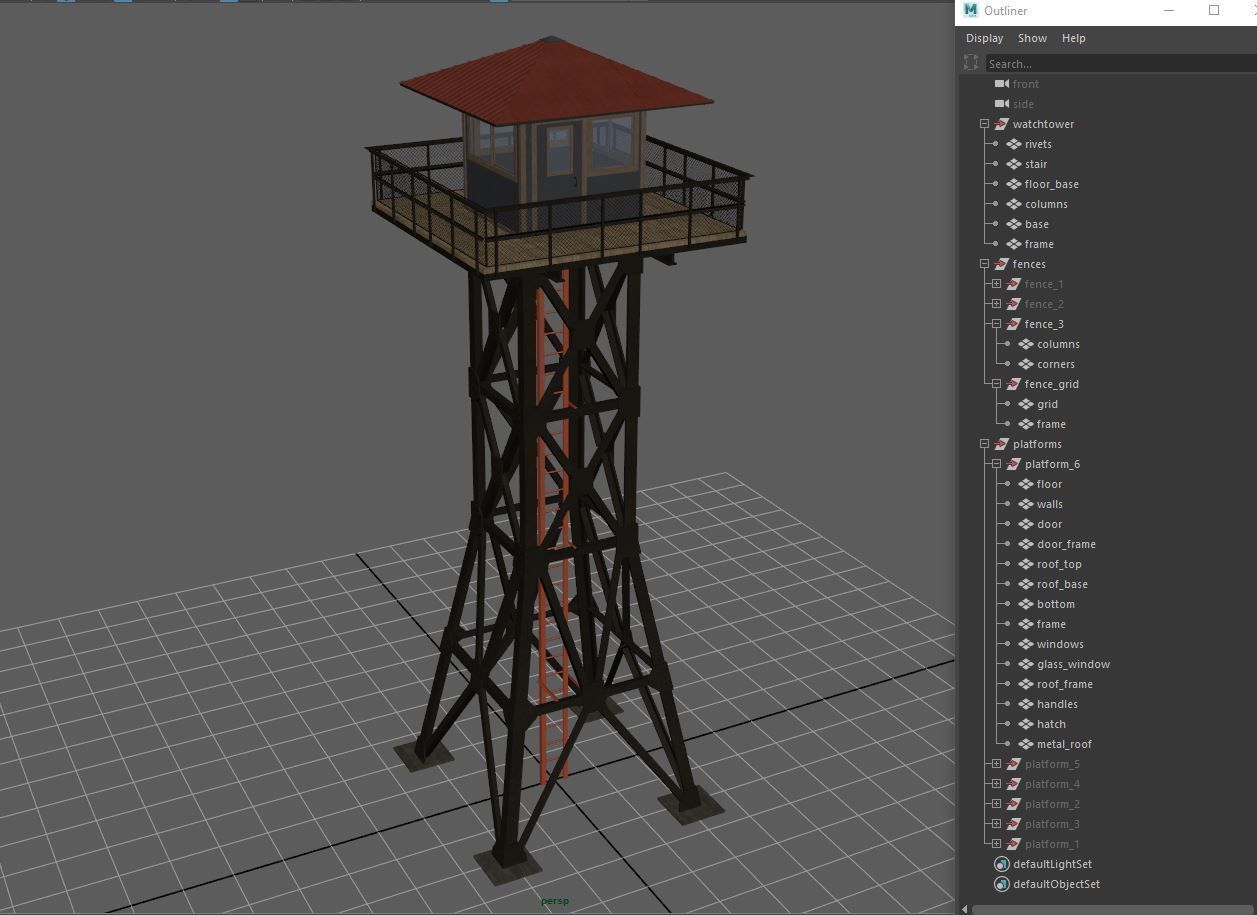Click the watchtower group node icon
The height and width of the screenshot is (915, 1257).
coord(1001,124)
